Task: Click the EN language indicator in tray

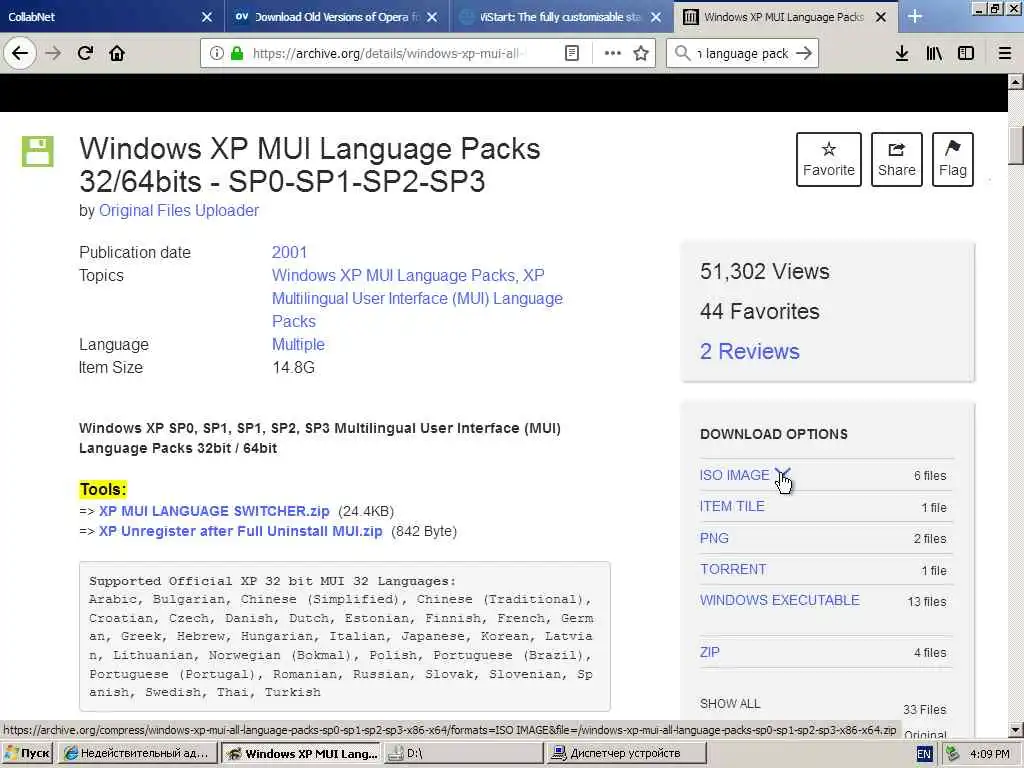Action: coord(924,754)
